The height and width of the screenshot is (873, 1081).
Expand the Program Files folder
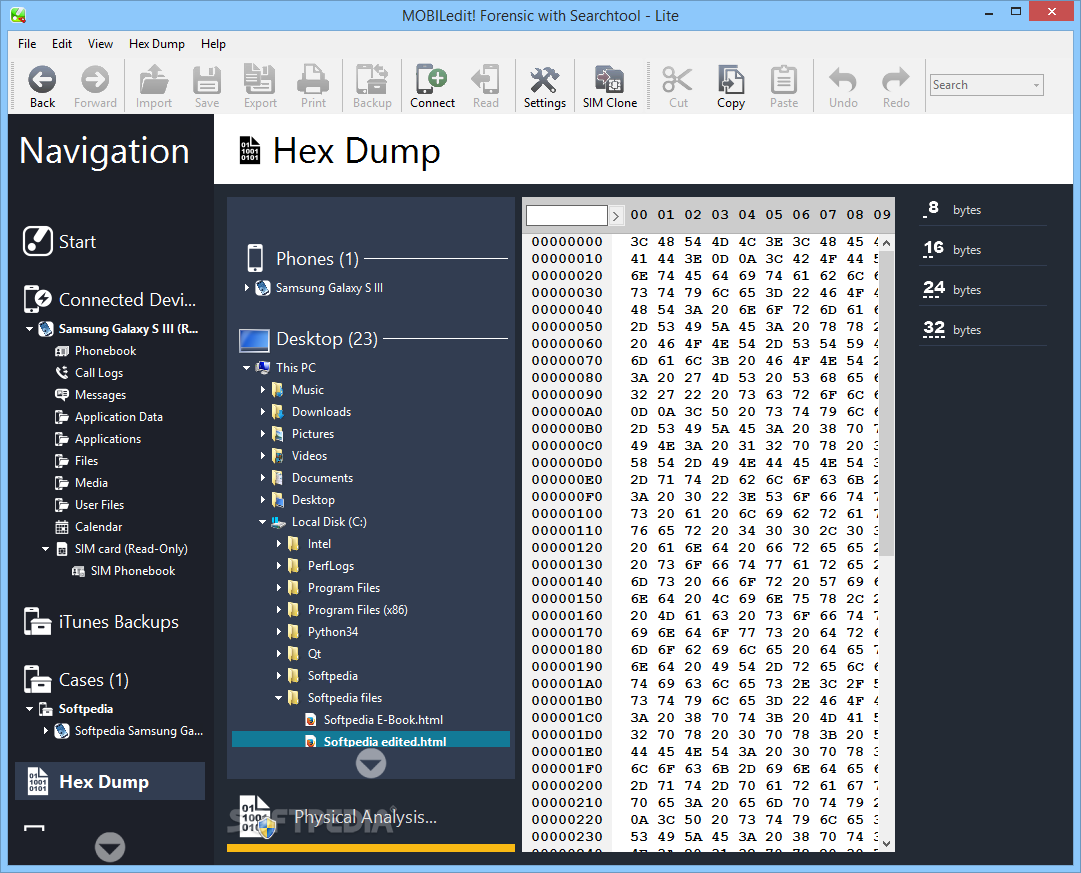(279, 588)
